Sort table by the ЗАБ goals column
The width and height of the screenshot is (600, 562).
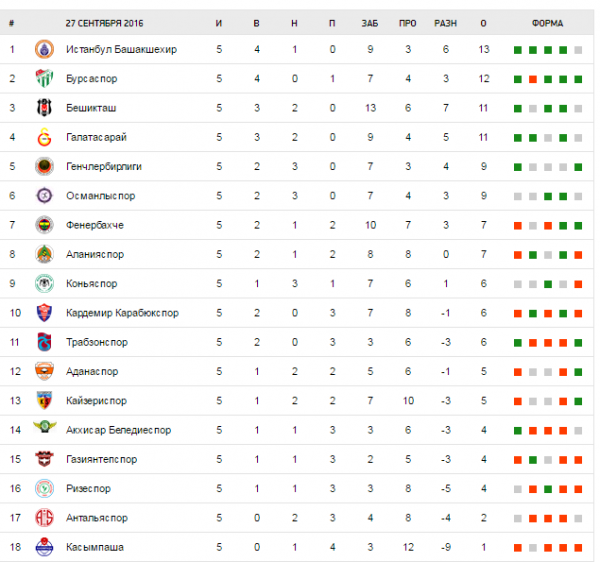(x=370, y=22)
